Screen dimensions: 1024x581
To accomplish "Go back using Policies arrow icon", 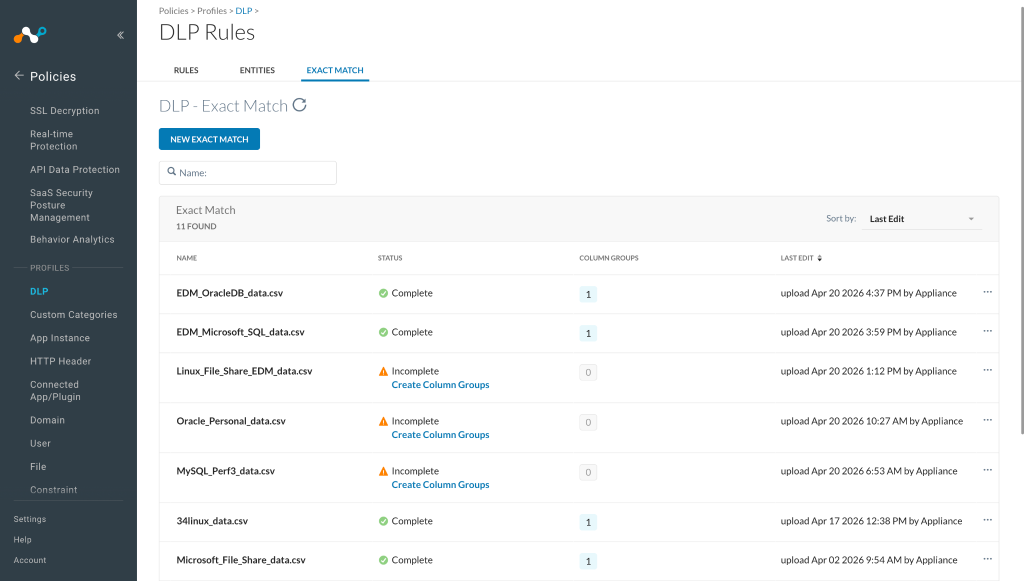I will coord(19,76).
